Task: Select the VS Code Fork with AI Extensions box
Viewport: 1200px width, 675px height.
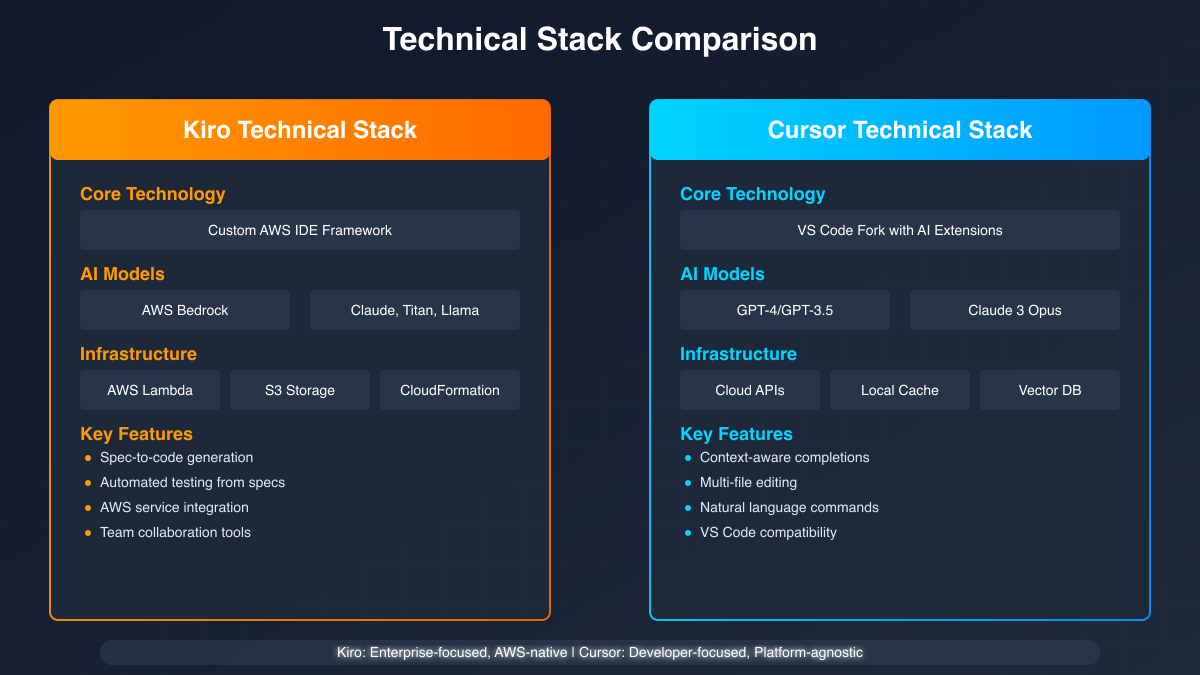Action: [900, 230]
